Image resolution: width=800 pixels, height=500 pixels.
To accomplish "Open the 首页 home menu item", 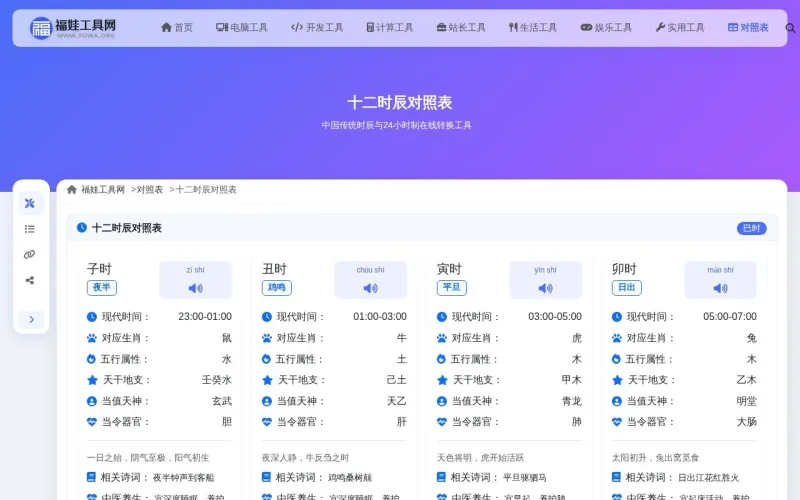I will pyautogui.click(x=177, y=28).
